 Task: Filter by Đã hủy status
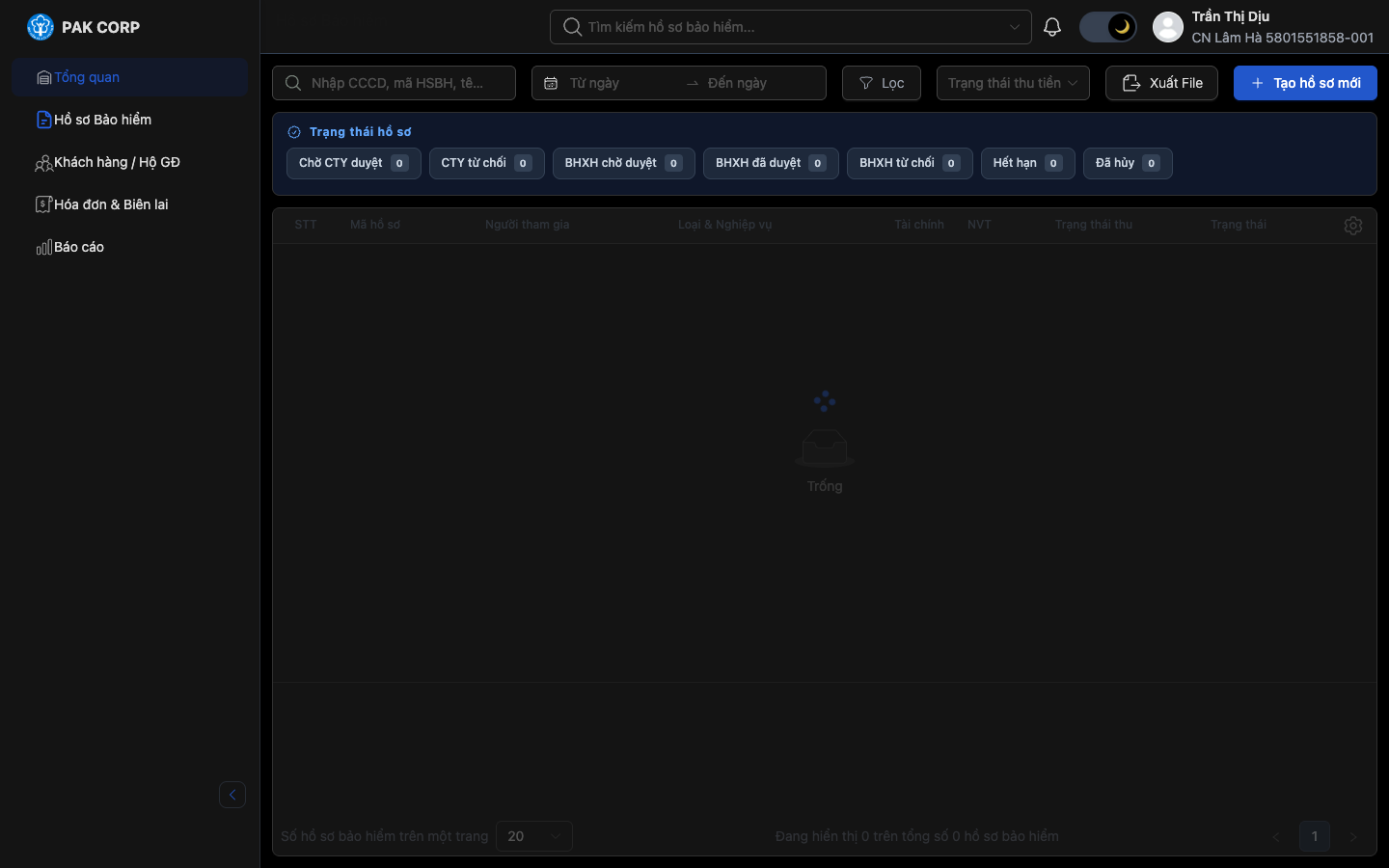point(1128,163)
